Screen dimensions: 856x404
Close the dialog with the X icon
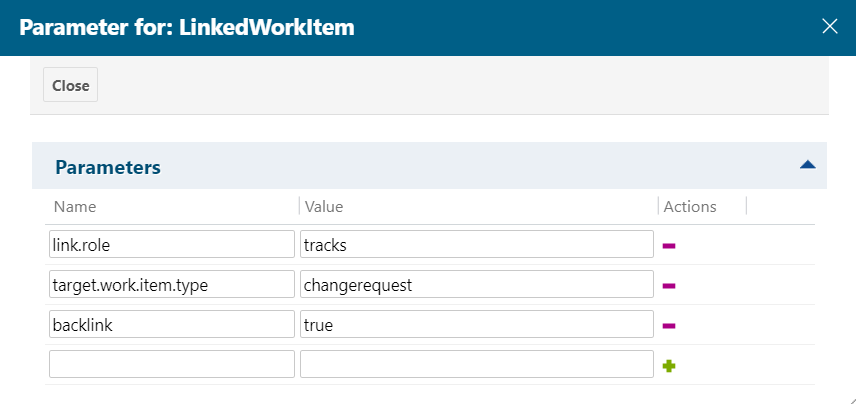[x=830, y=26]
